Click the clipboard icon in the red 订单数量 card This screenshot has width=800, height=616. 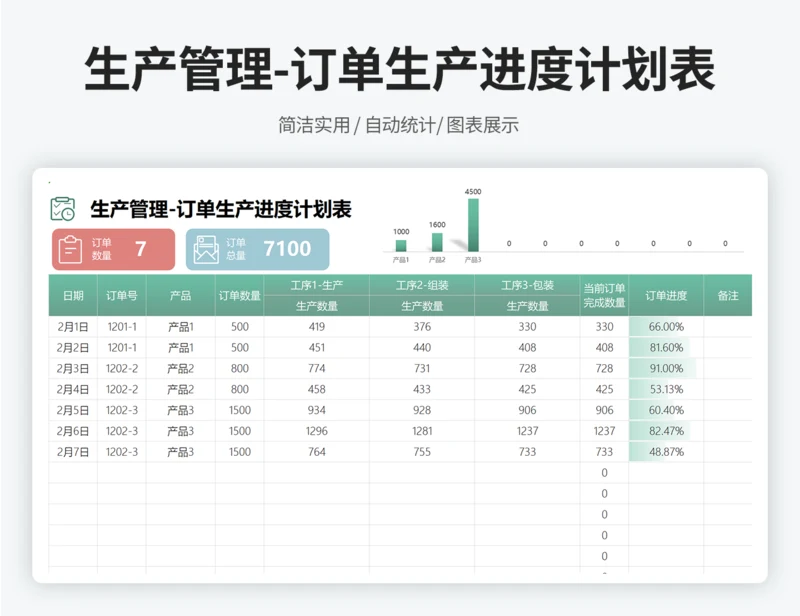click(70, 249)
